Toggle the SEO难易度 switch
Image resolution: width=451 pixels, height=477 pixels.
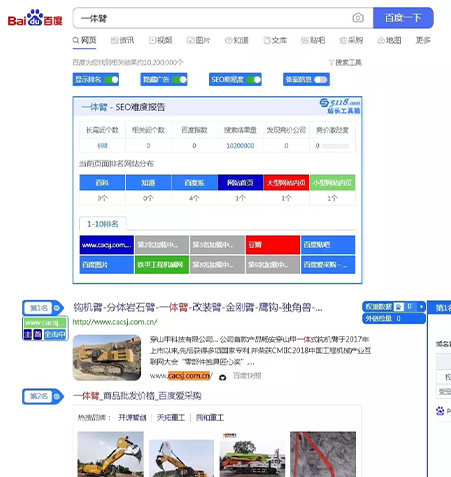pos(254,80)
